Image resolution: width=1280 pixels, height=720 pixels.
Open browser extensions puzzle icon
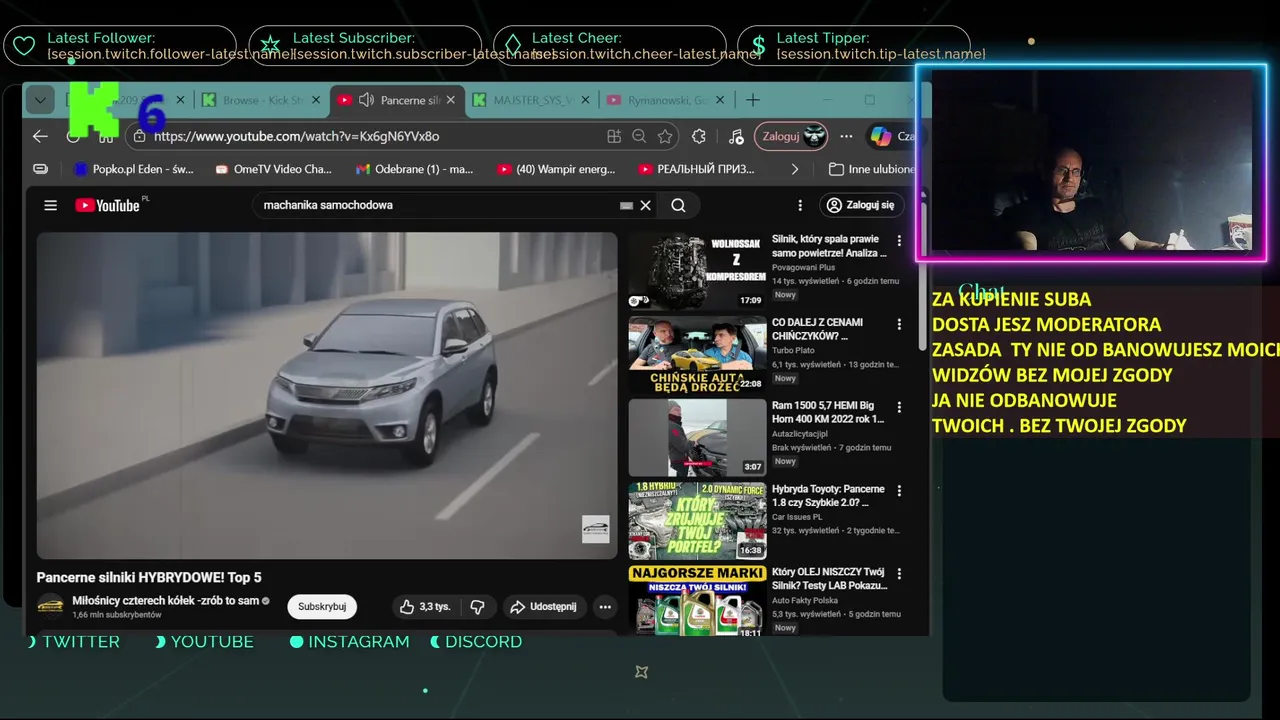pos(699,136)
